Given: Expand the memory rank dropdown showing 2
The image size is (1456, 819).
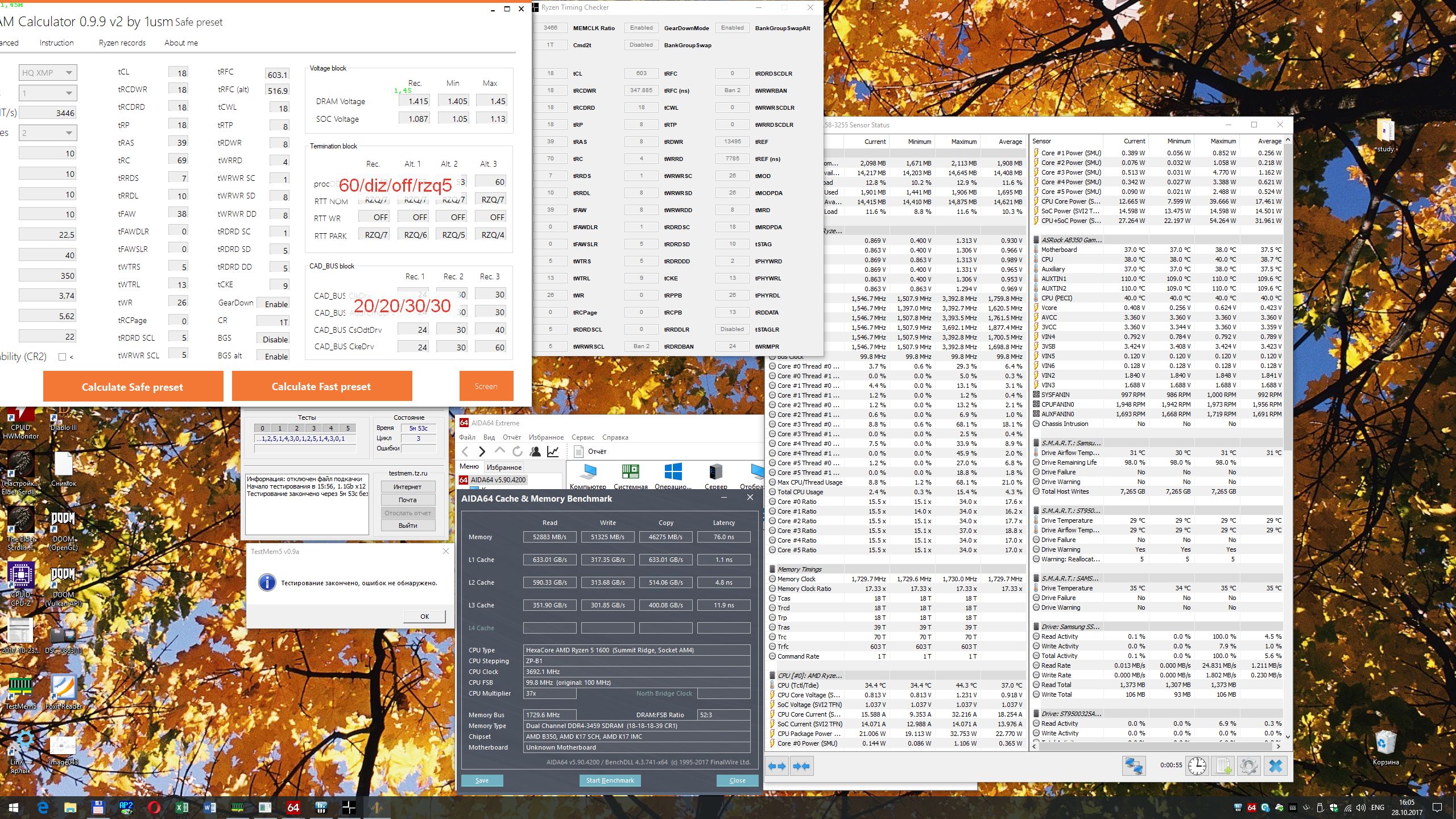Looking at the screenshot, I should click(x=48, y=133).
